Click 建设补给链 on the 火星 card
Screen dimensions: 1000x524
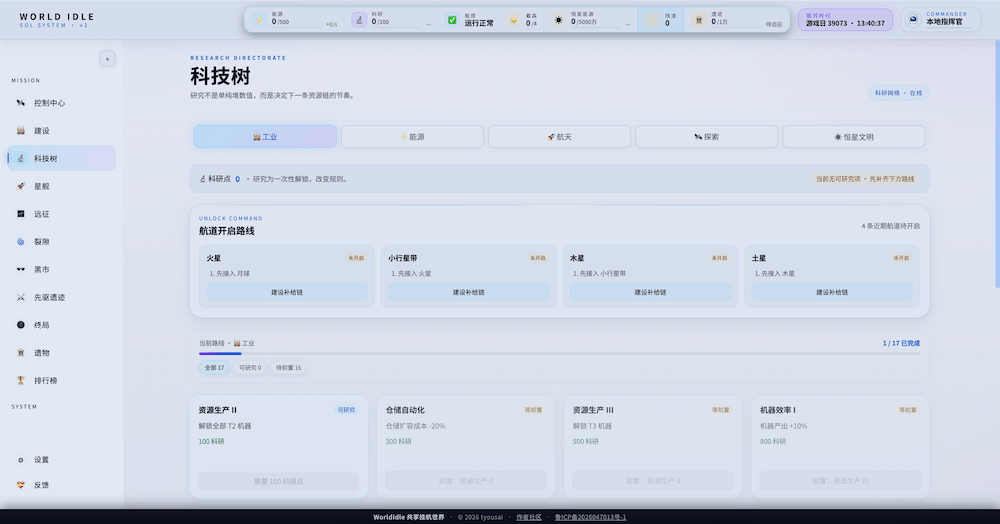[287, 292]
